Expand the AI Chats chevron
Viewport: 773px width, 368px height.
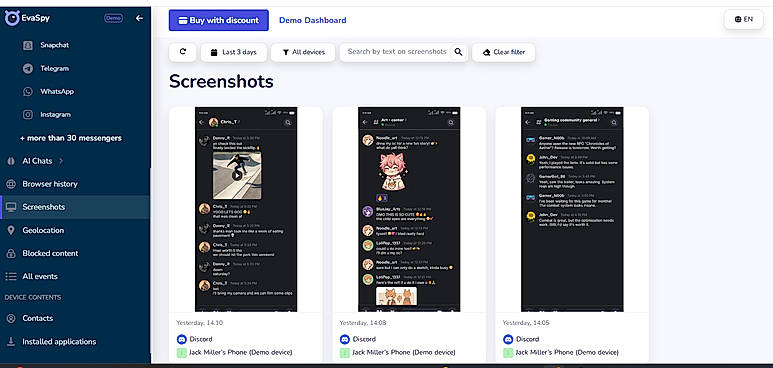pyautogui.click(x=61, y=161)
